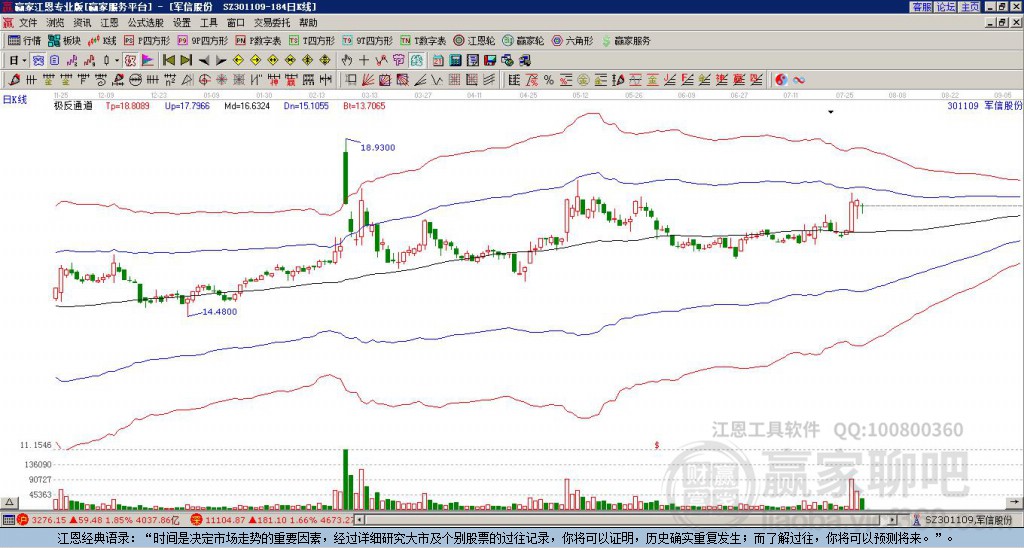This screenshot has width=1024, height=548.
Task: Open the 客服 link
Action: coord(921,7)
